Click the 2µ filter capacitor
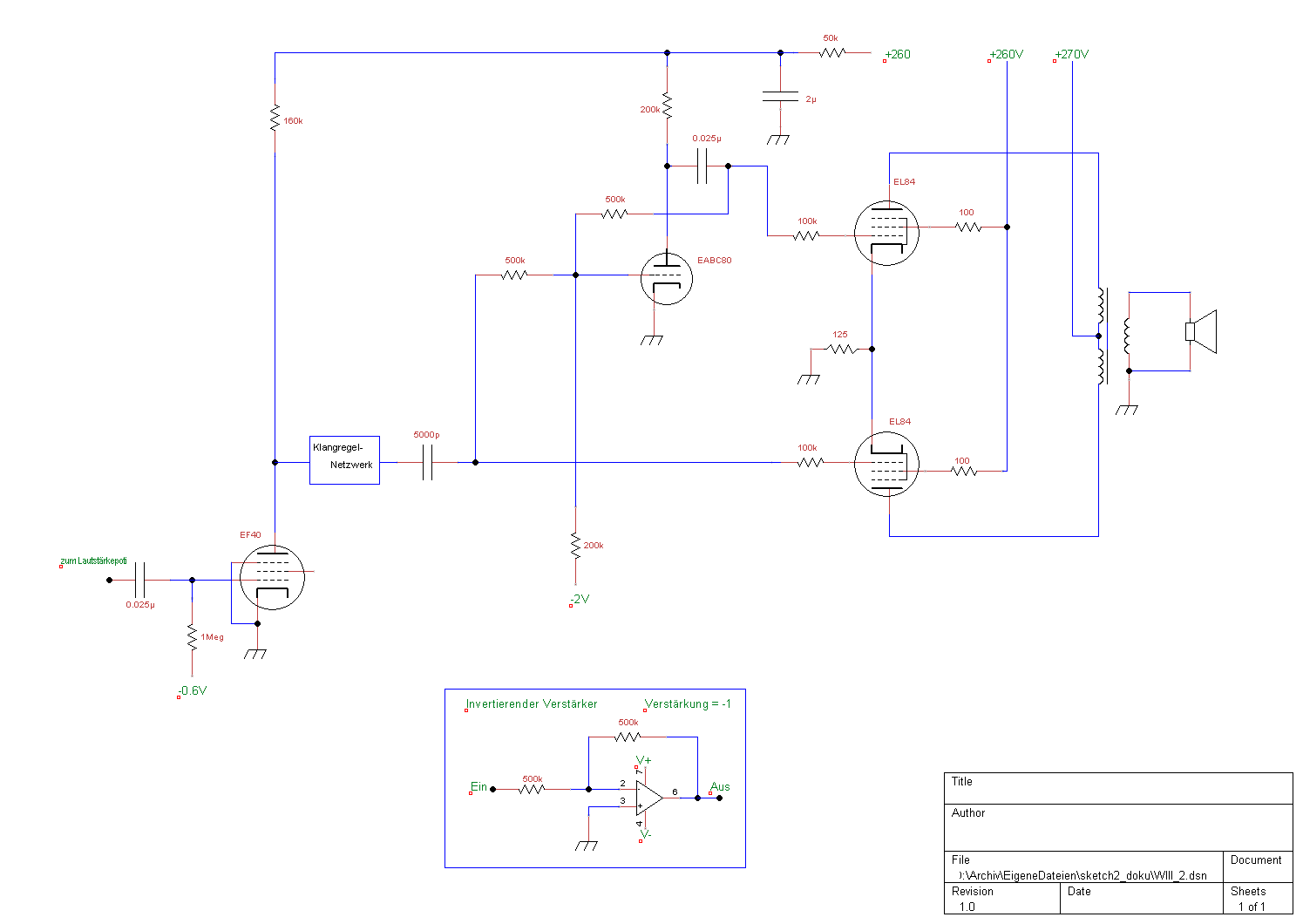 tap(780, 97)
